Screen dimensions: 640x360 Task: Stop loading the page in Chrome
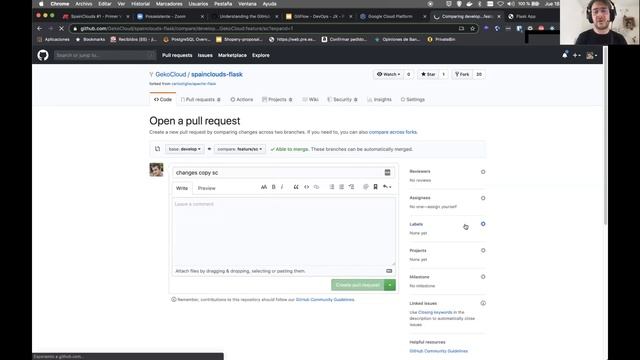pos(61,29)
